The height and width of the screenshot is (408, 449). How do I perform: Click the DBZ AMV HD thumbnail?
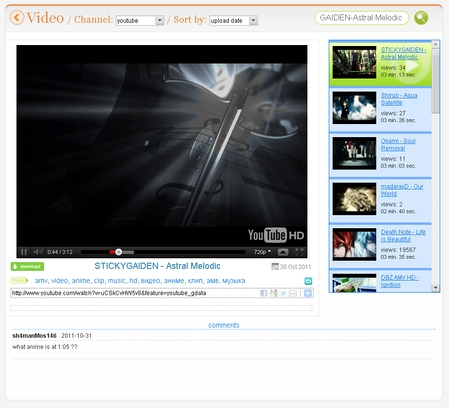(x=354, y=283)
